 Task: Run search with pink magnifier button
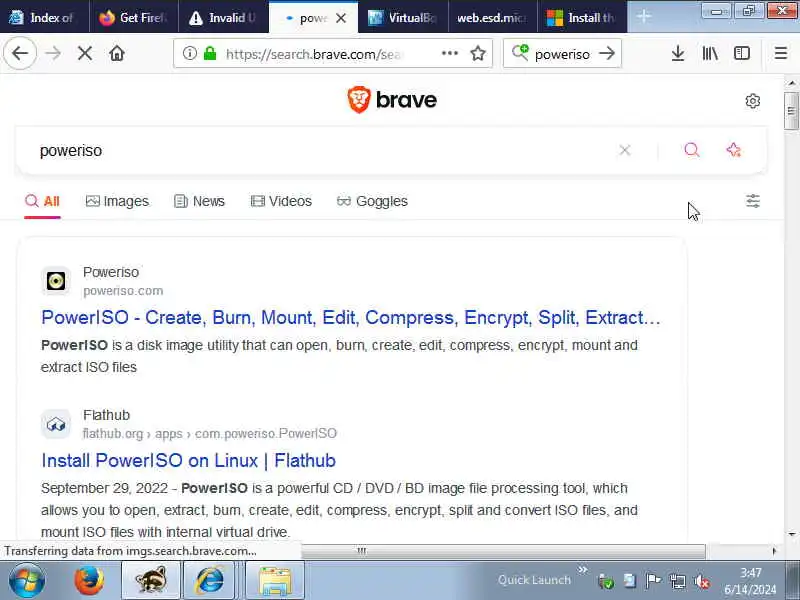point(691,149)
